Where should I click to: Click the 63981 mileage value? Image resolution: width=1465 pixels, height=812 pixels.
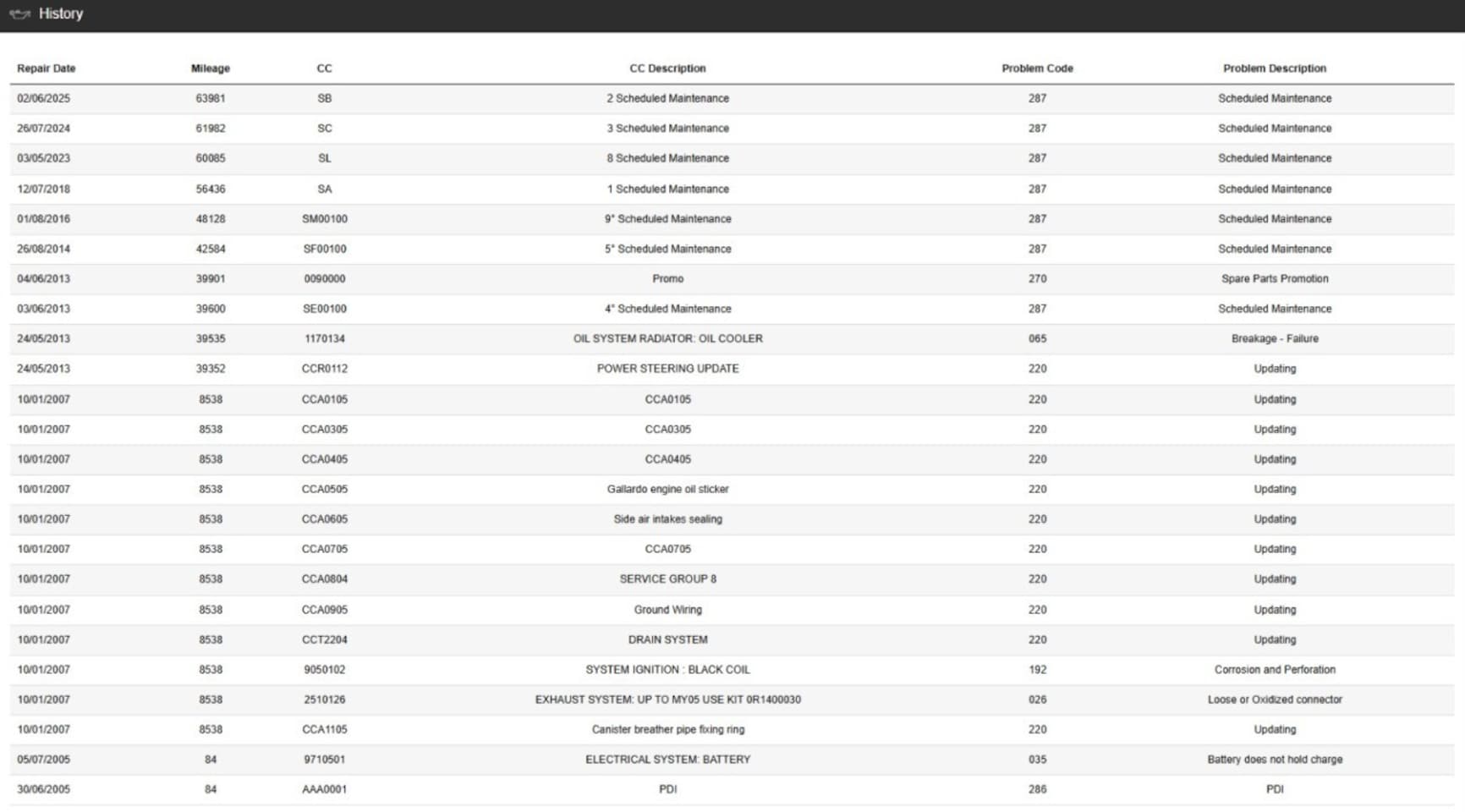211,98
